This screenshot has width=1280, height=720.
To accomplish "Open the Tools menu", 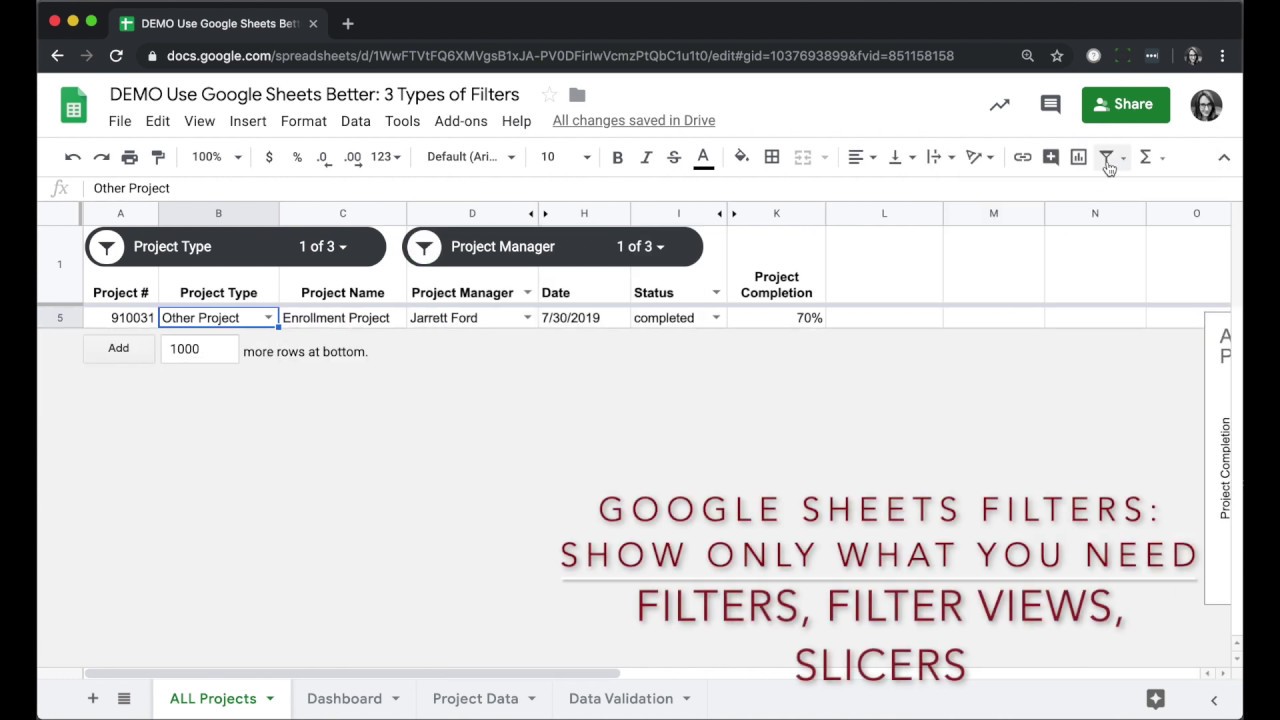I will click(x=402, y=121).
